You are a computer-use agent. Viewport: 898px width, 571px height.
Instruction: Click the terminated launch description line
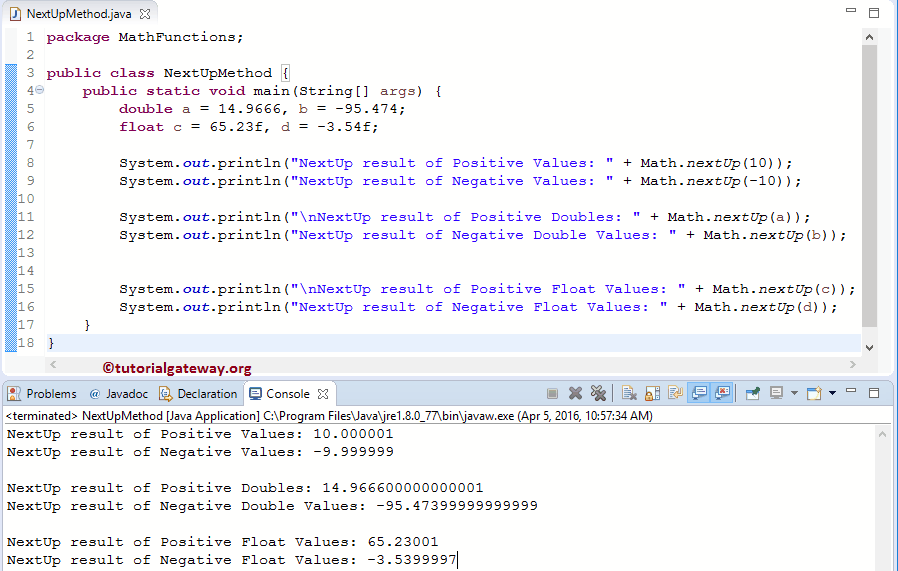[329, 416]
